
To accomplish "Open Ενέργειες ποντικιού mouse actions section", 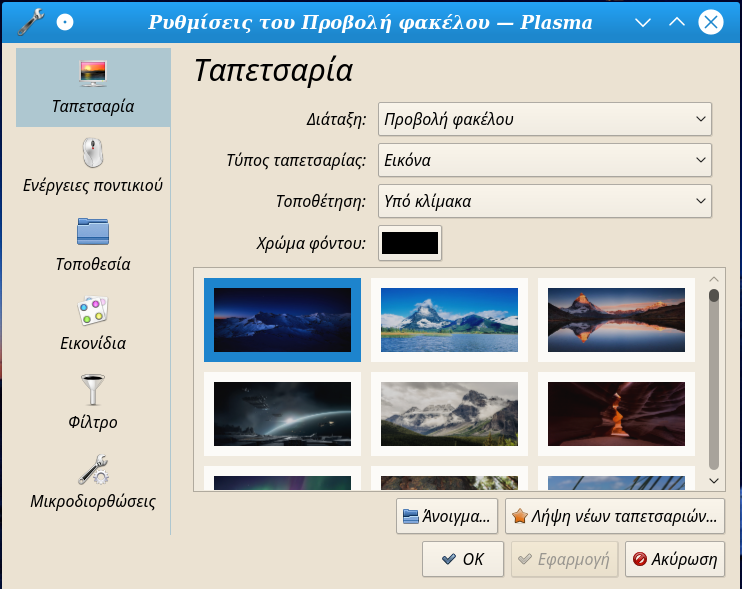I will coord(93,166).
